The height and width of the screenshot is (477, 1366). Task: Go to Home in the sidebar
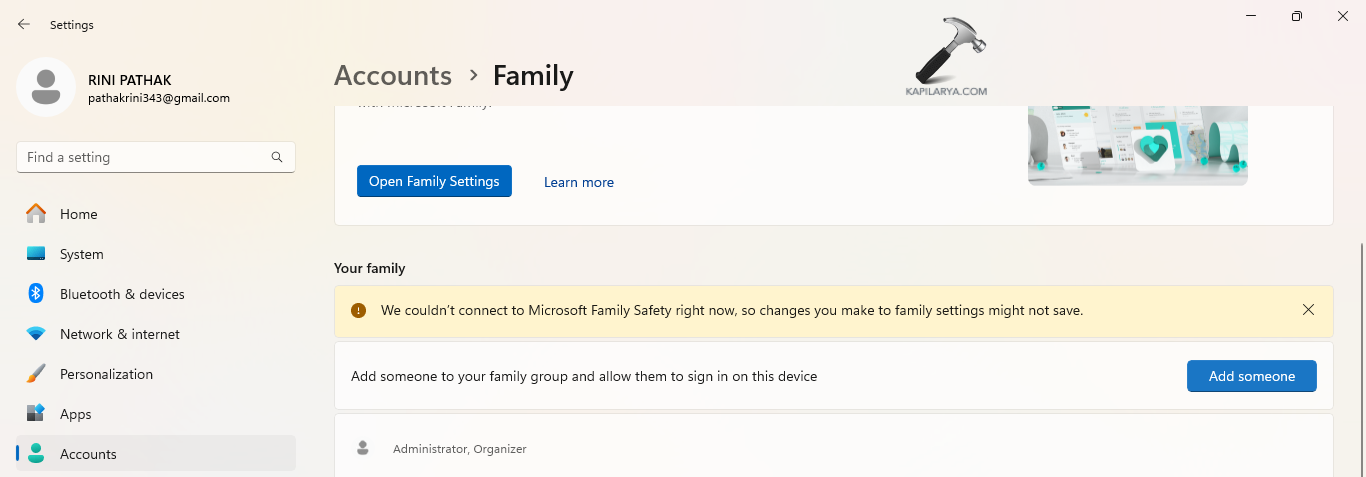click(x=78, y=214)
